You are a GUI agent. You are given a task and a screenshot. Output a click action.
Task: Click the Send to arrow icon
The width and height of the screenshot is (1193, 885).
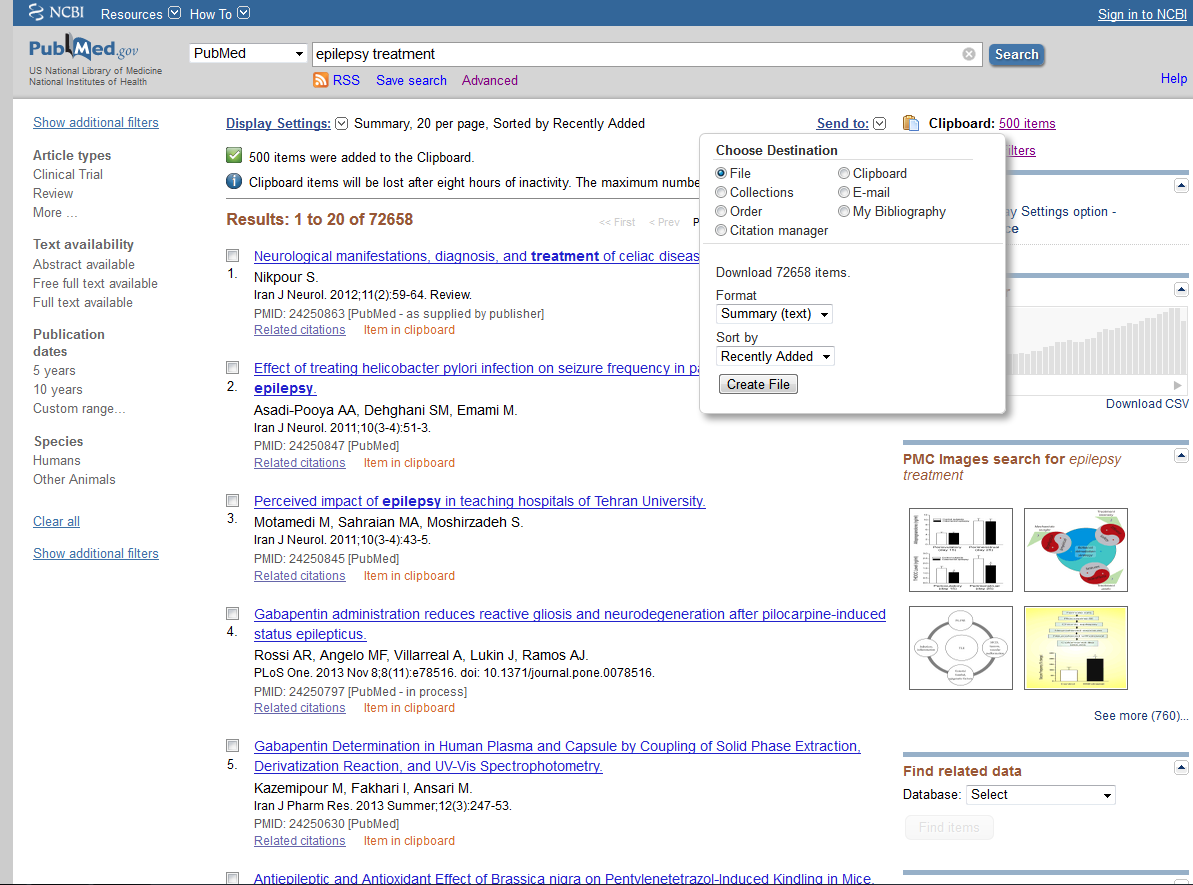click(x=880, y=123)
